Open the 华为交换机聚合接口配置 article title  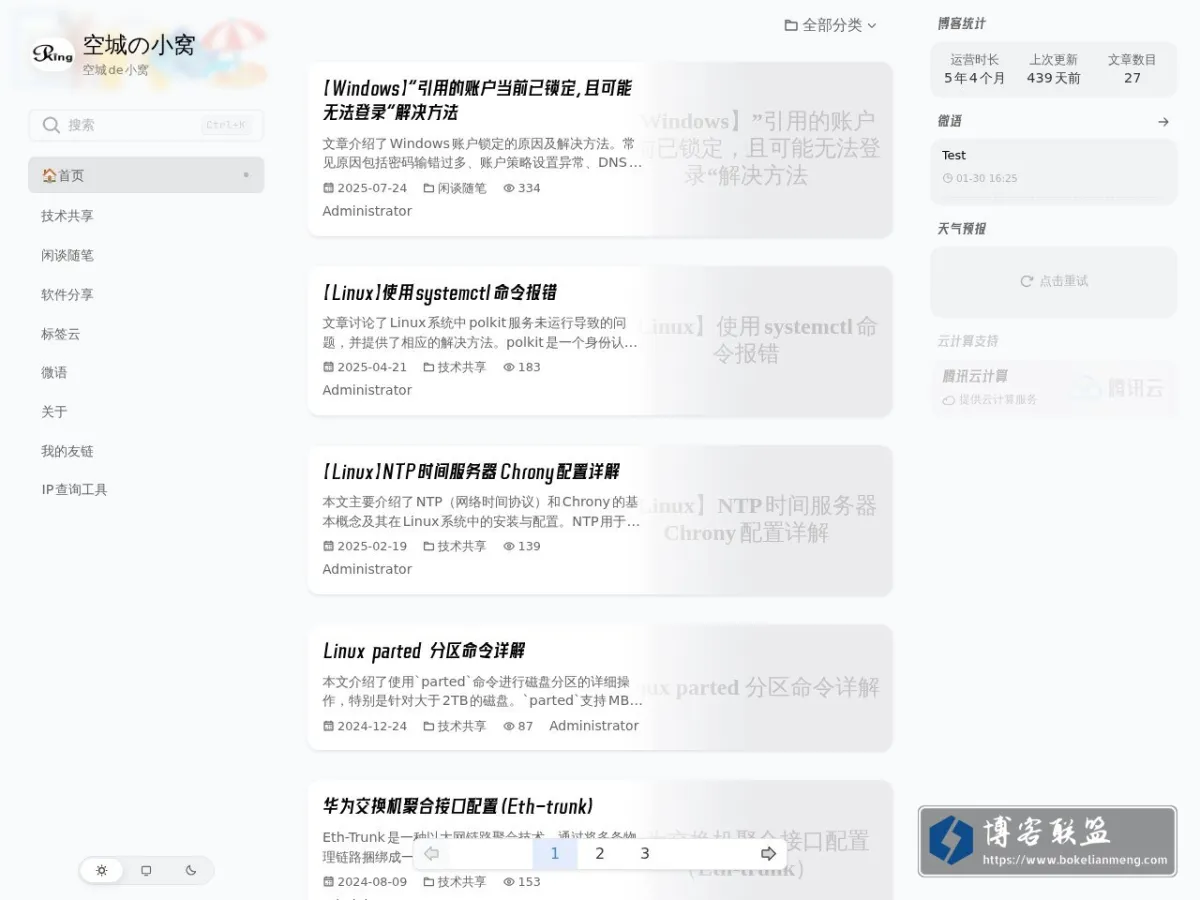point(458,806)
